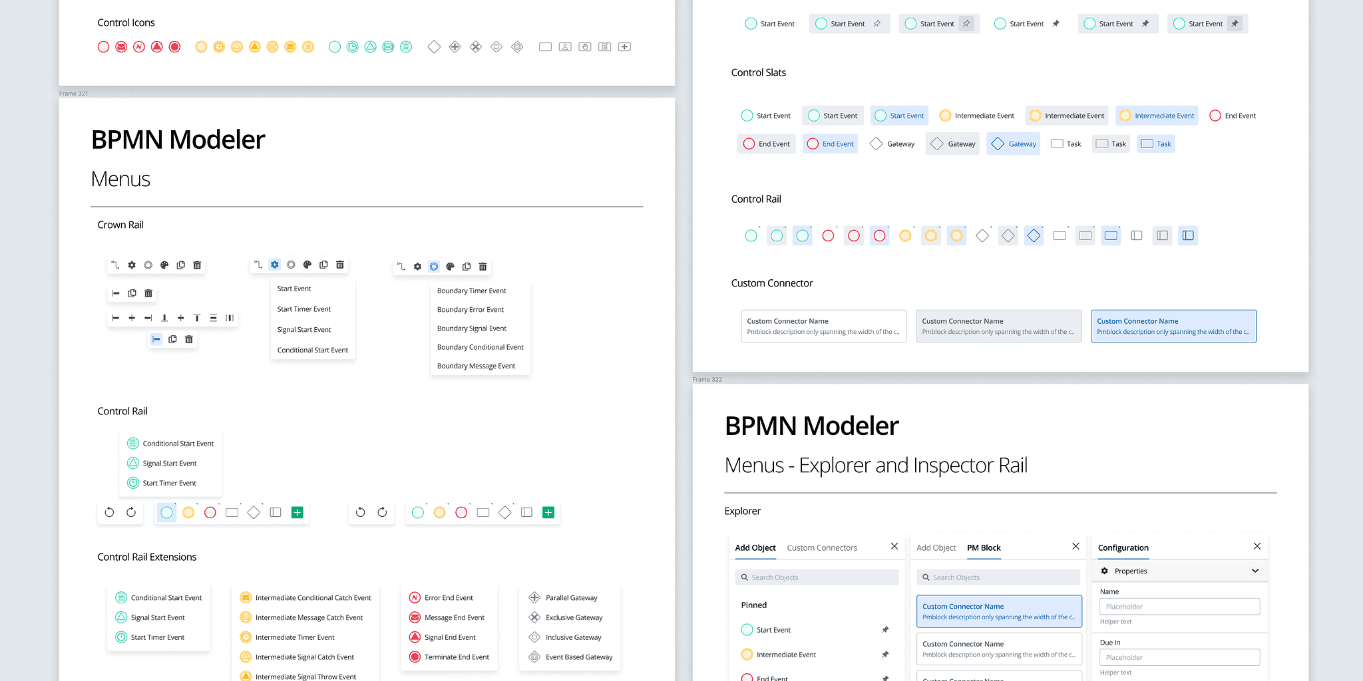Toggle the highlighted gear icon in the second crown rail
The width and height of the screenshot is (1363, 681).
tap(274, 266)
